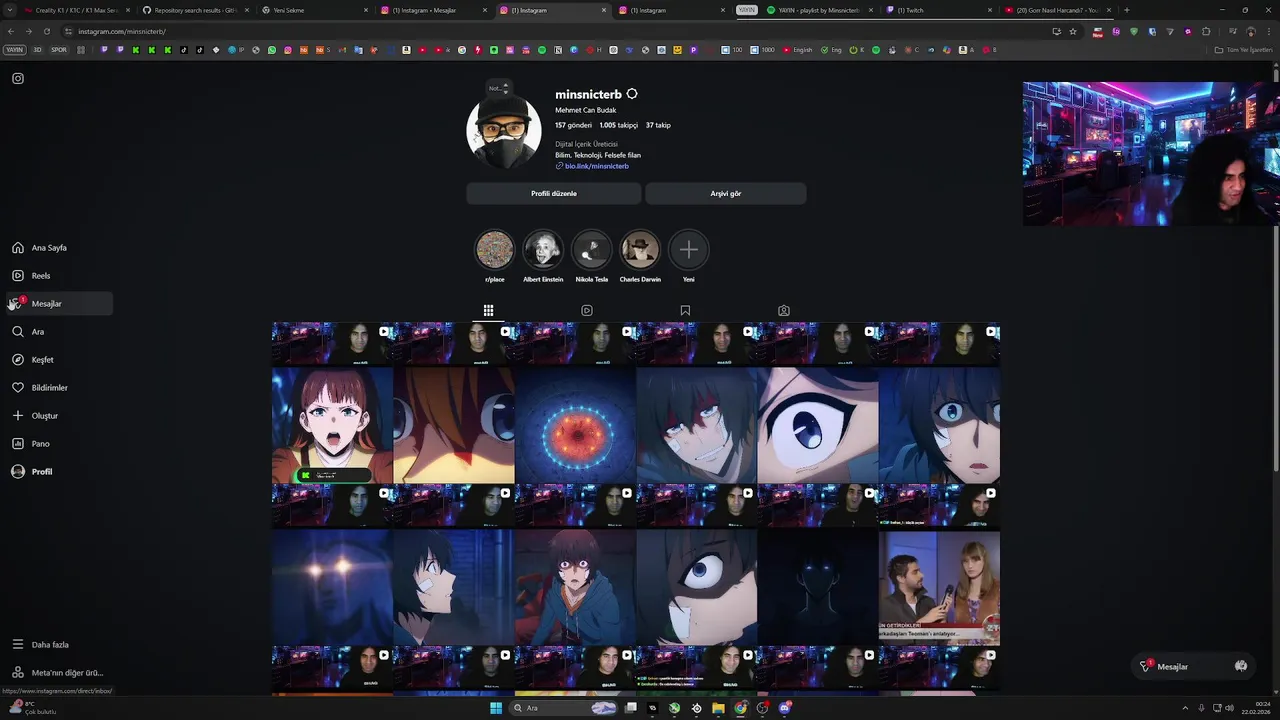Open the Nikola Tesla highlight
The image size is (1280, 720).
[x=591, y=250]
